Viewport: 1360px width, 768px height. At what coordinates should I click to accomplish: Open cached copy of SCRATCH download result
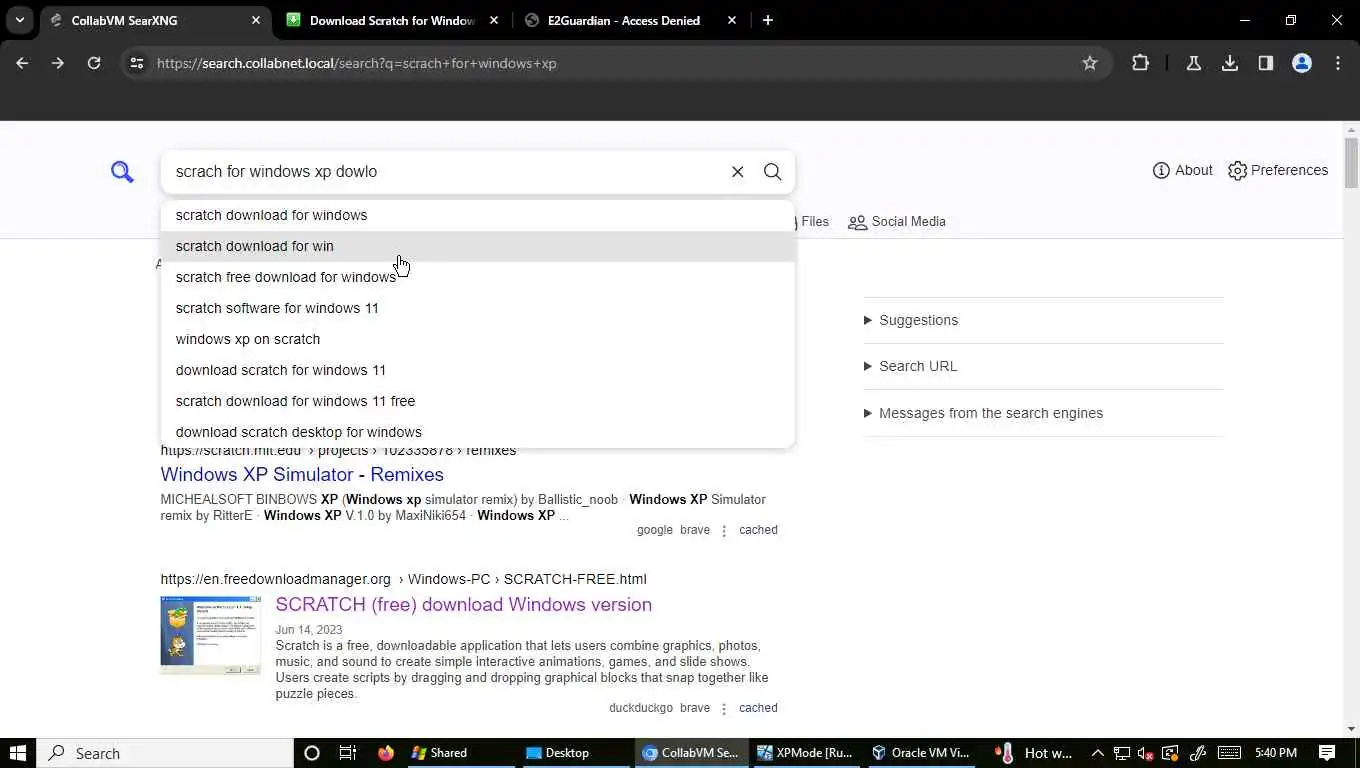(758, 708)
